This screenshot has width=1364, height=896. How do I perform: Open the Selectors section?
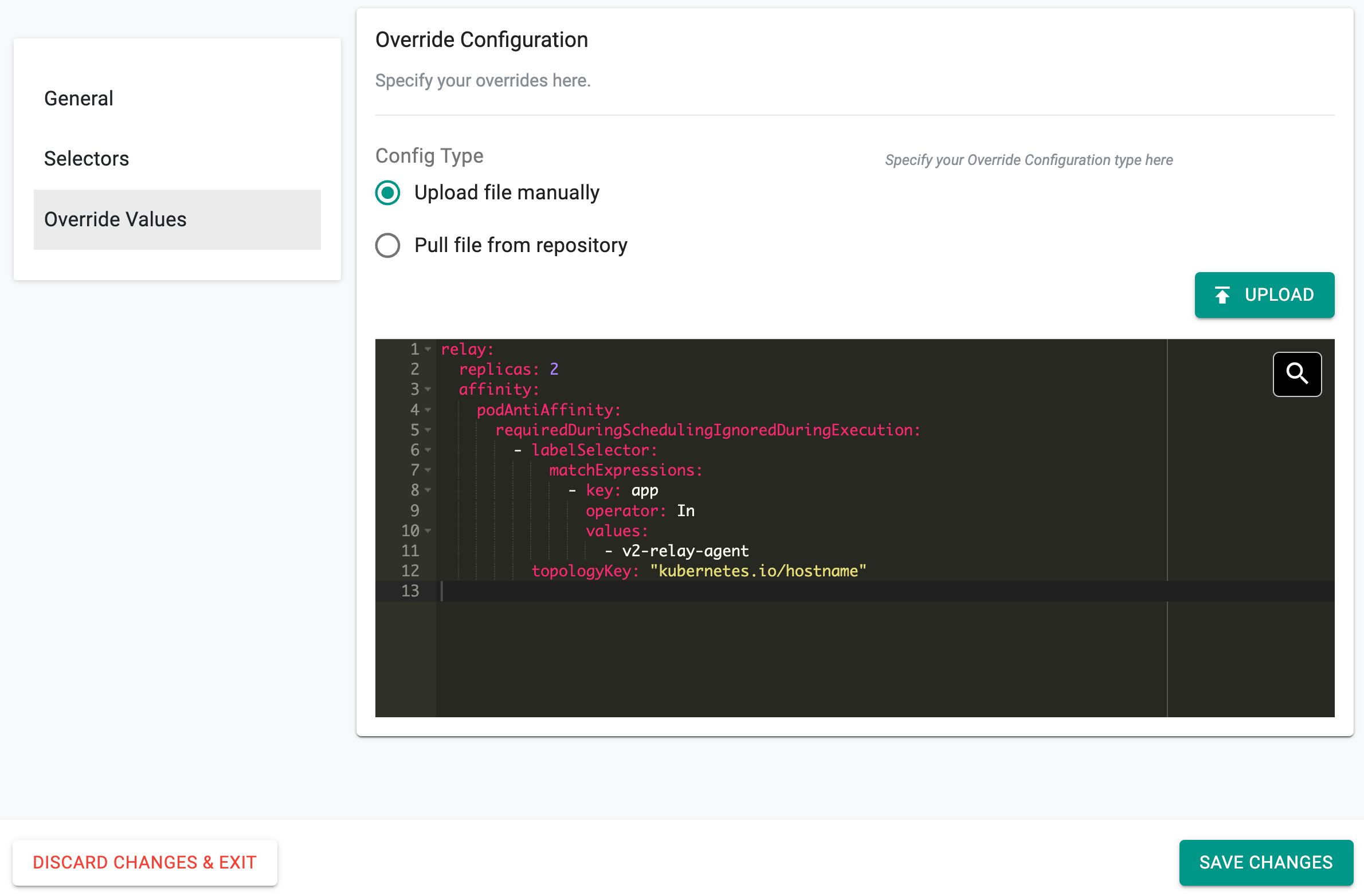tap(87, 159)
